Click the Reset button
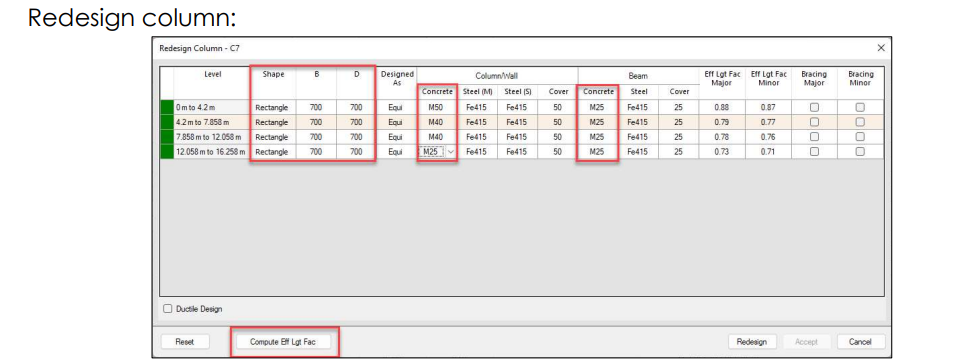Image resolution: width=961 pixels, height=364 pixels. coord(184,342)
